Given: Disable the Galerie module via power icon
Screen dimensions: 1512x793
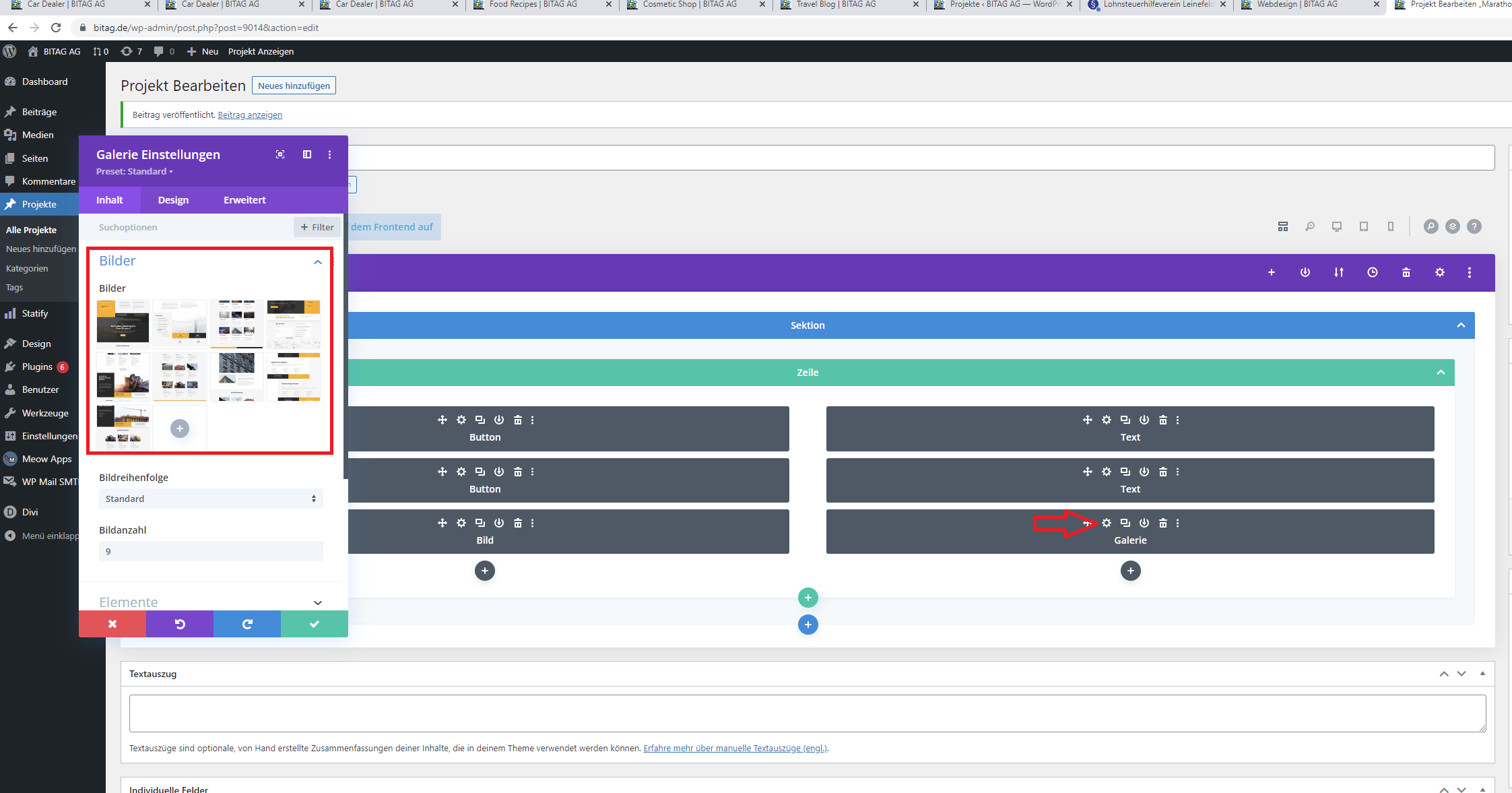Looking at the screenshot, I should tap(1144, 523).
